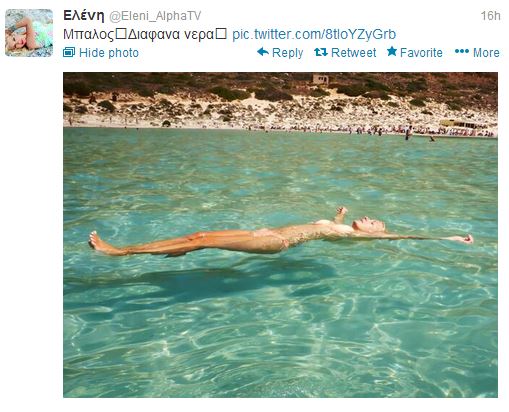Expand the More options text

pyautogui.click(x=486, y=53)
